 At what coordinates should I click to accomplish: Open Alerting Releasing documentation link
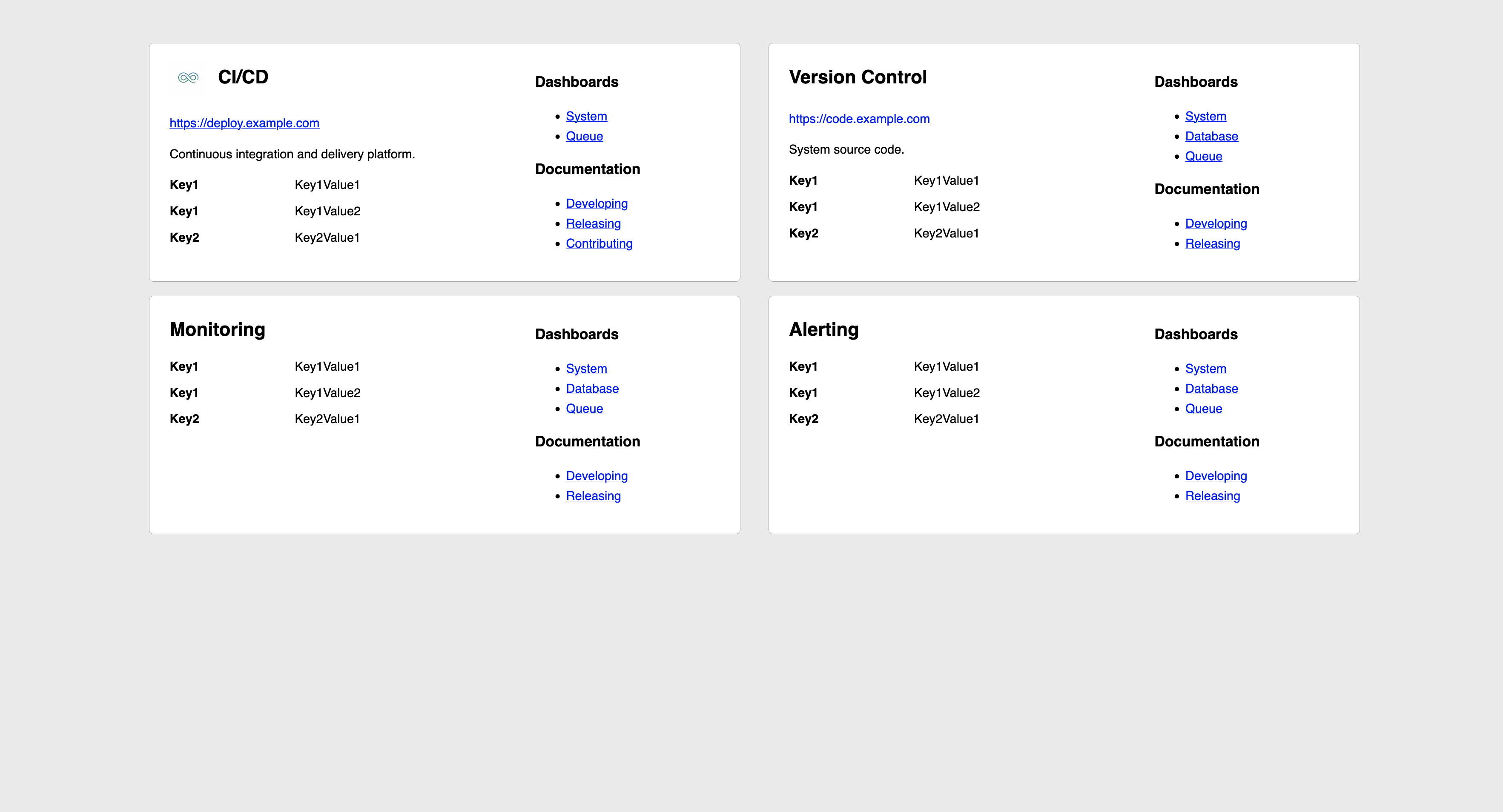1213,496
